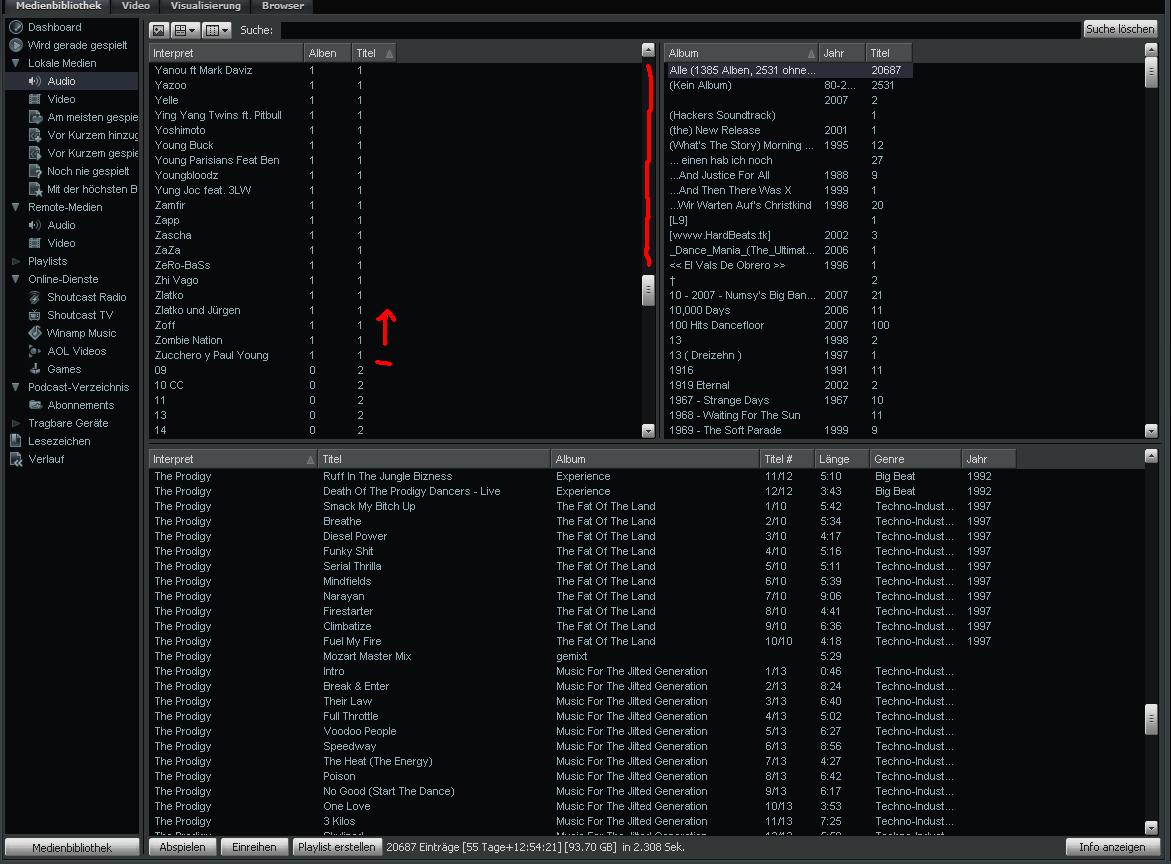
Task: Click the 'Am meisten gespielt' smart view icon
Action: pos(34,116)
